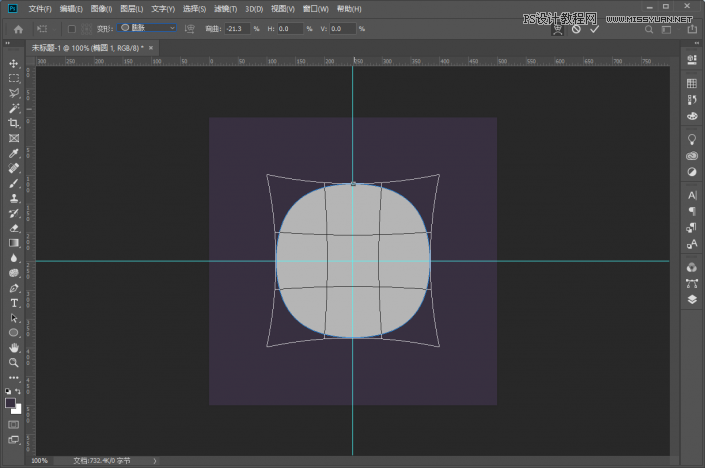Select the Eyedropper tool
Image resolution: width=705 pixels, height=468 pixels.
click(x=13, y=154)
